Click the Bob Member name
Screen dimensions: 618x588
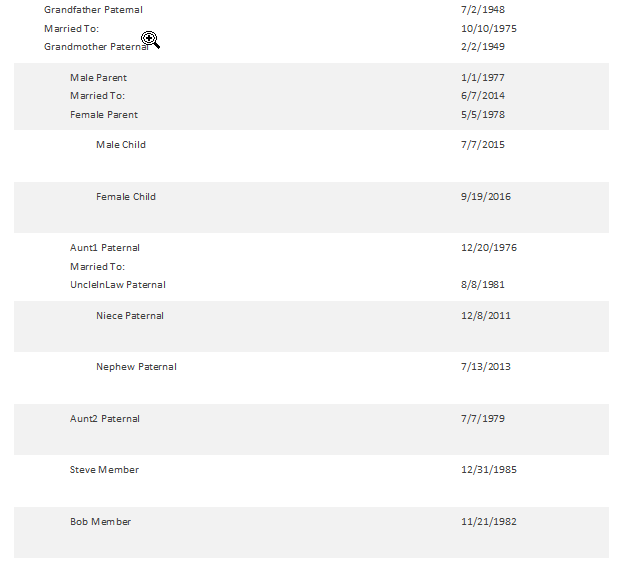pyautogui.click(x=100, y=522)
